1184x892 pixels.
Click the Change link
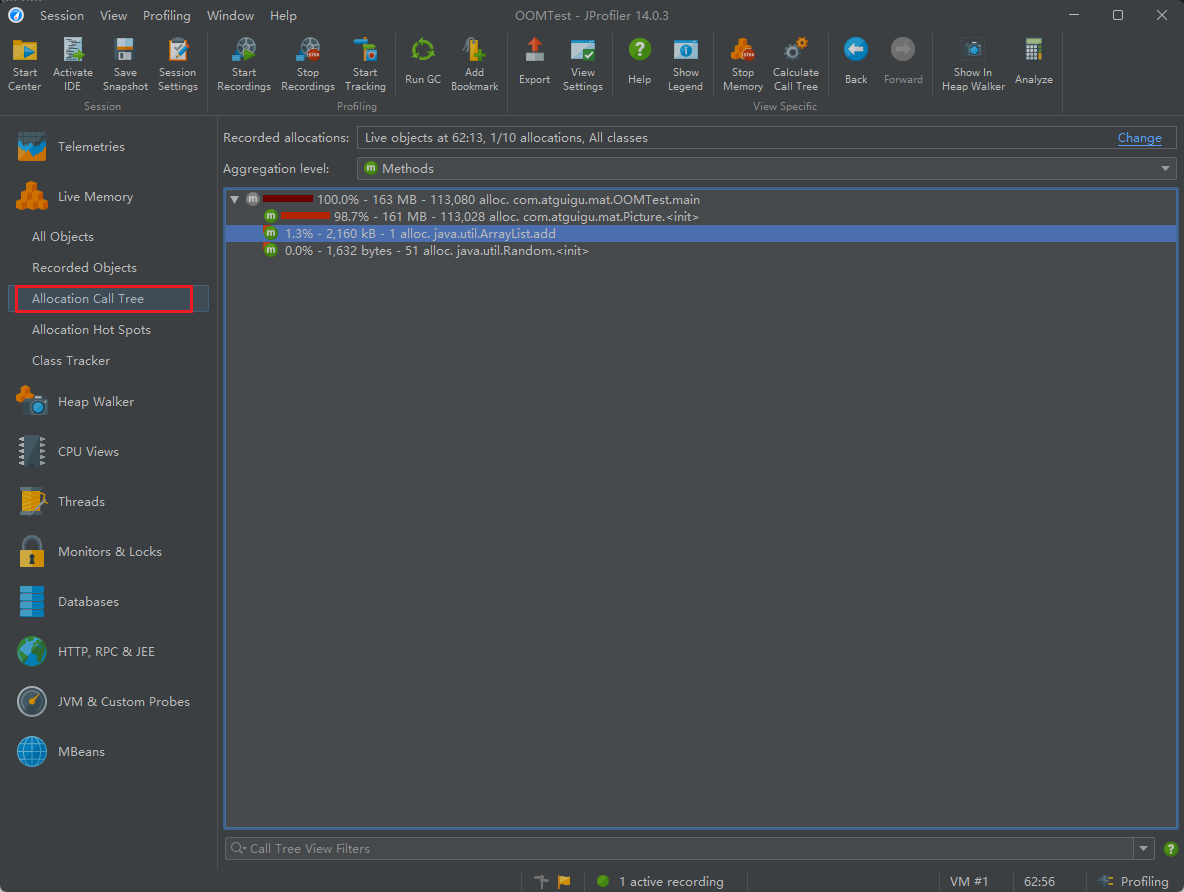point(1139,137)
